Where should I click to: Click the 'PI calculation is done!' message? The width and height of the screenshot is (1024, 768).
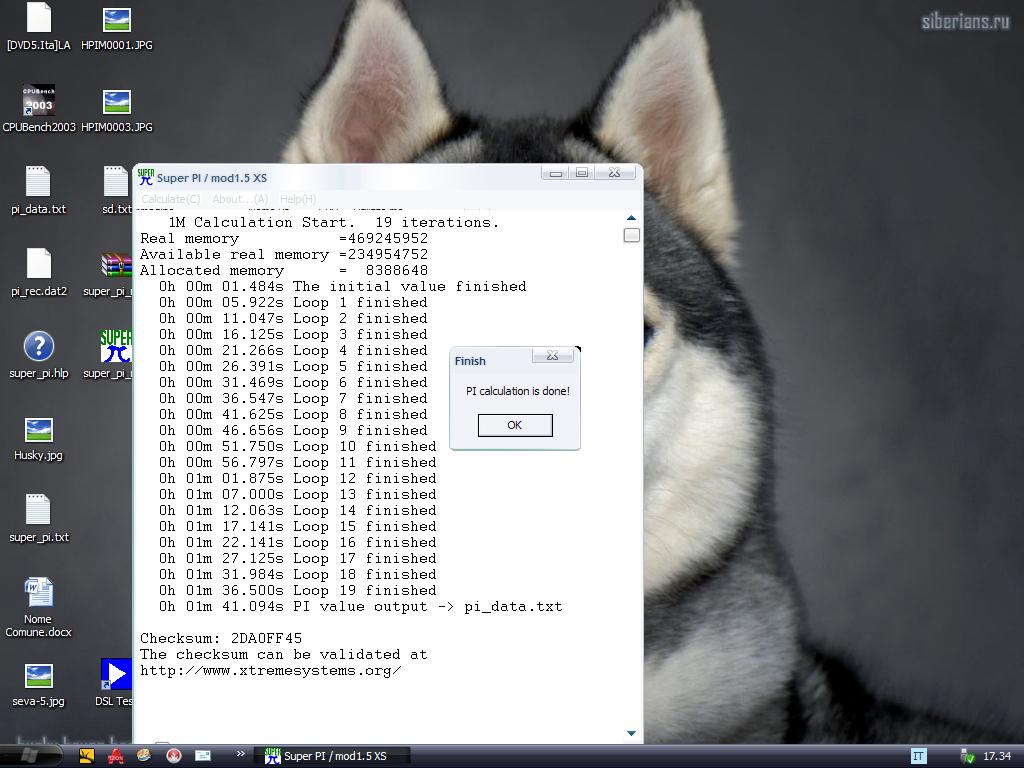518,391
